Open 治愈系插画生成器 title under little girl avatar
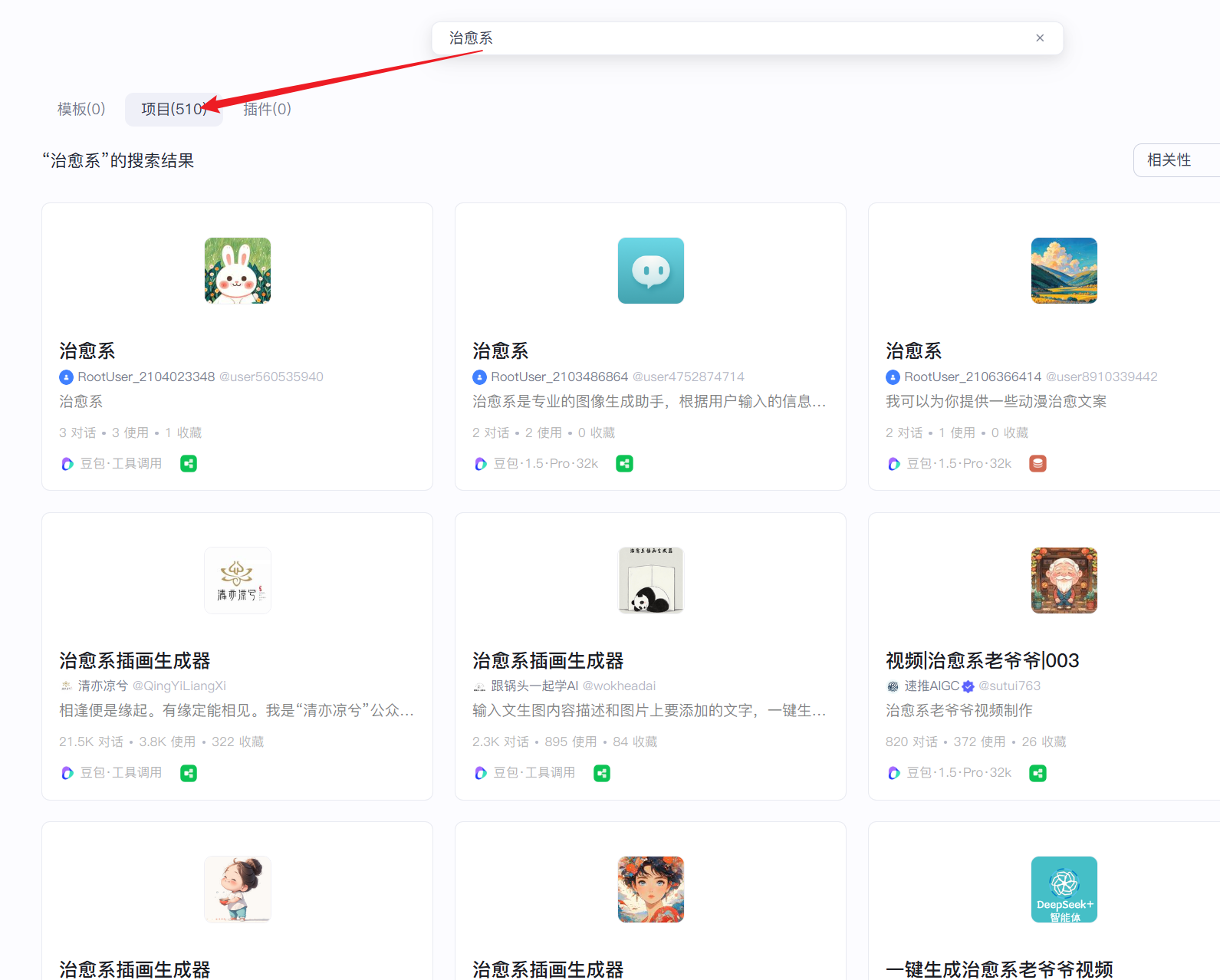The width and height of the screenshot is (1220, 980). click(135, 969)
